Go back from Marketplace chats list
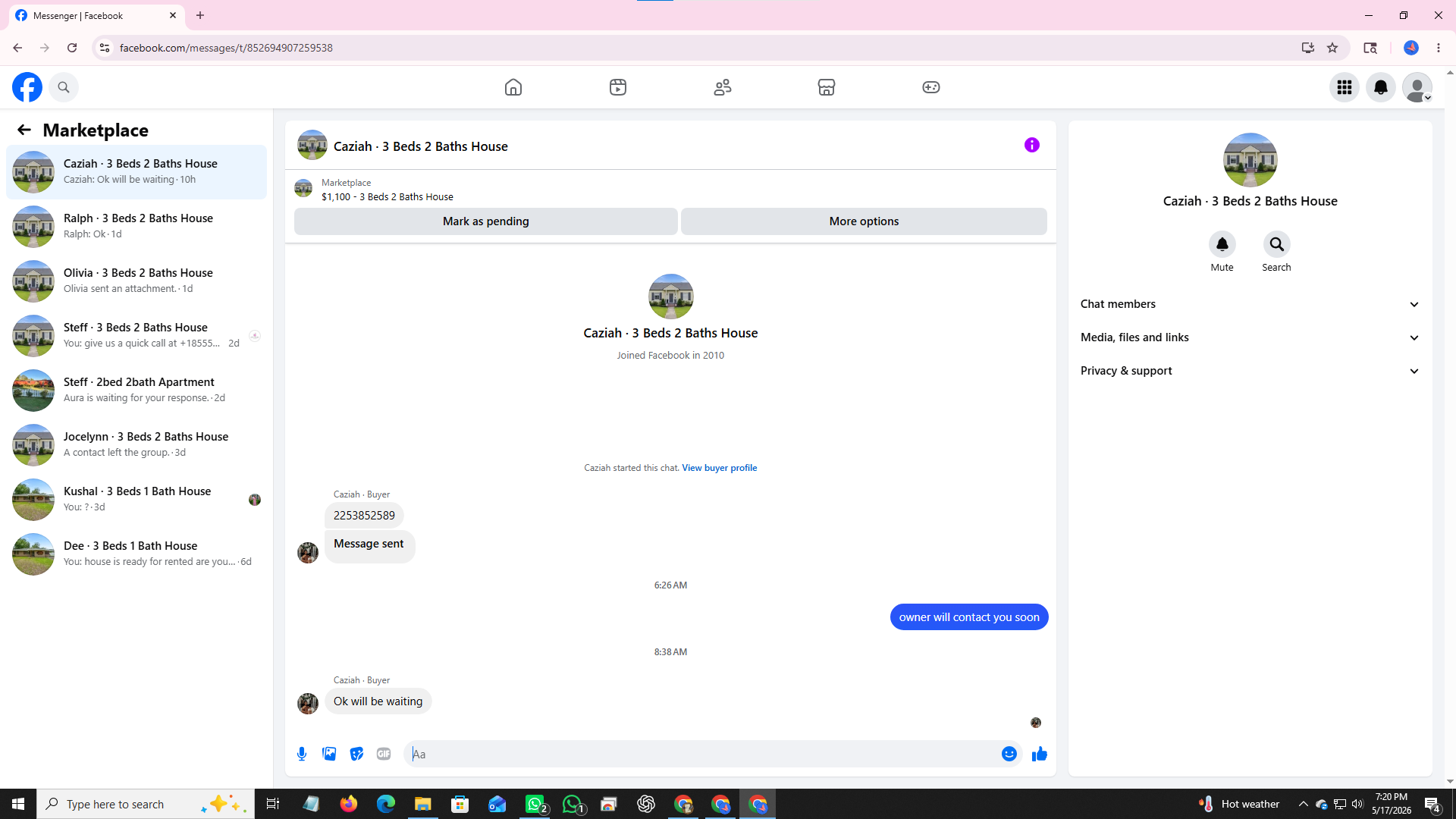Image resolution: width=1456 pixels, height=819 pixels. 24,130
